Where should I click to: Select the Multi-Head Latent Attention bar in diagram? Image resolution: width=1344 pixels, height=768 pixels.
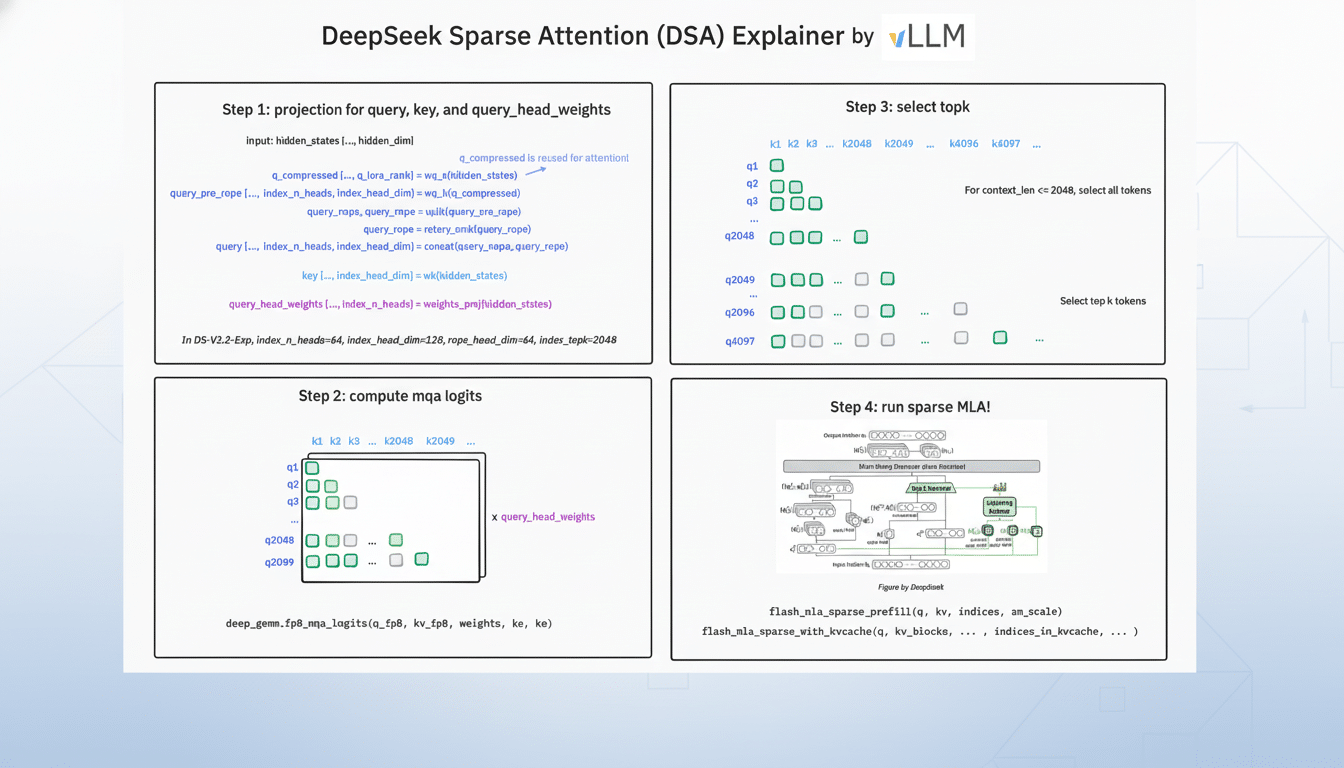pos(912,466)
